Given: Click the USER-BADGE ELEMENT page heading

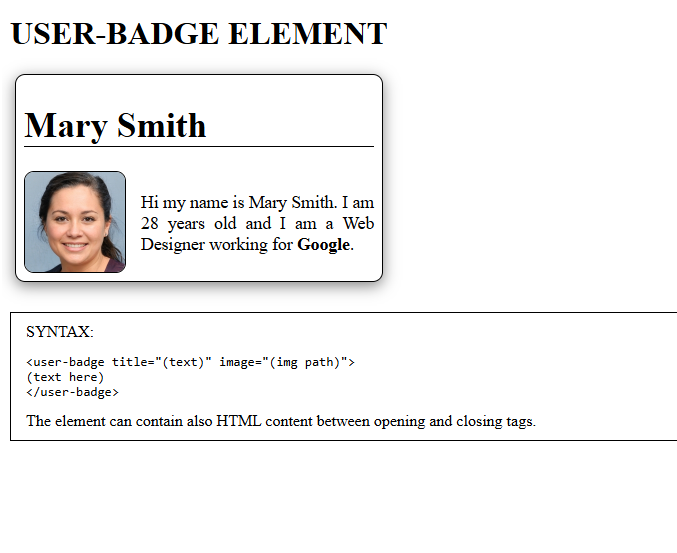Looking at the screenshot, I should [x=198, y=34].
